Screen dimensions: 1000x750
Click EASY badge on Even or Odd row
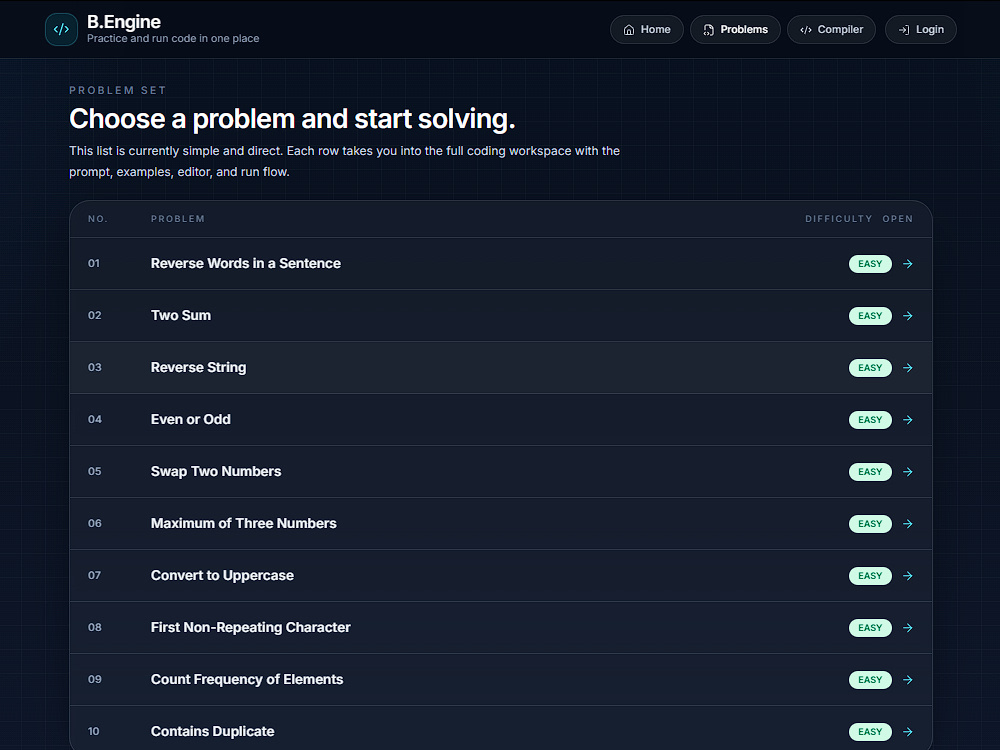click(870, 420)
